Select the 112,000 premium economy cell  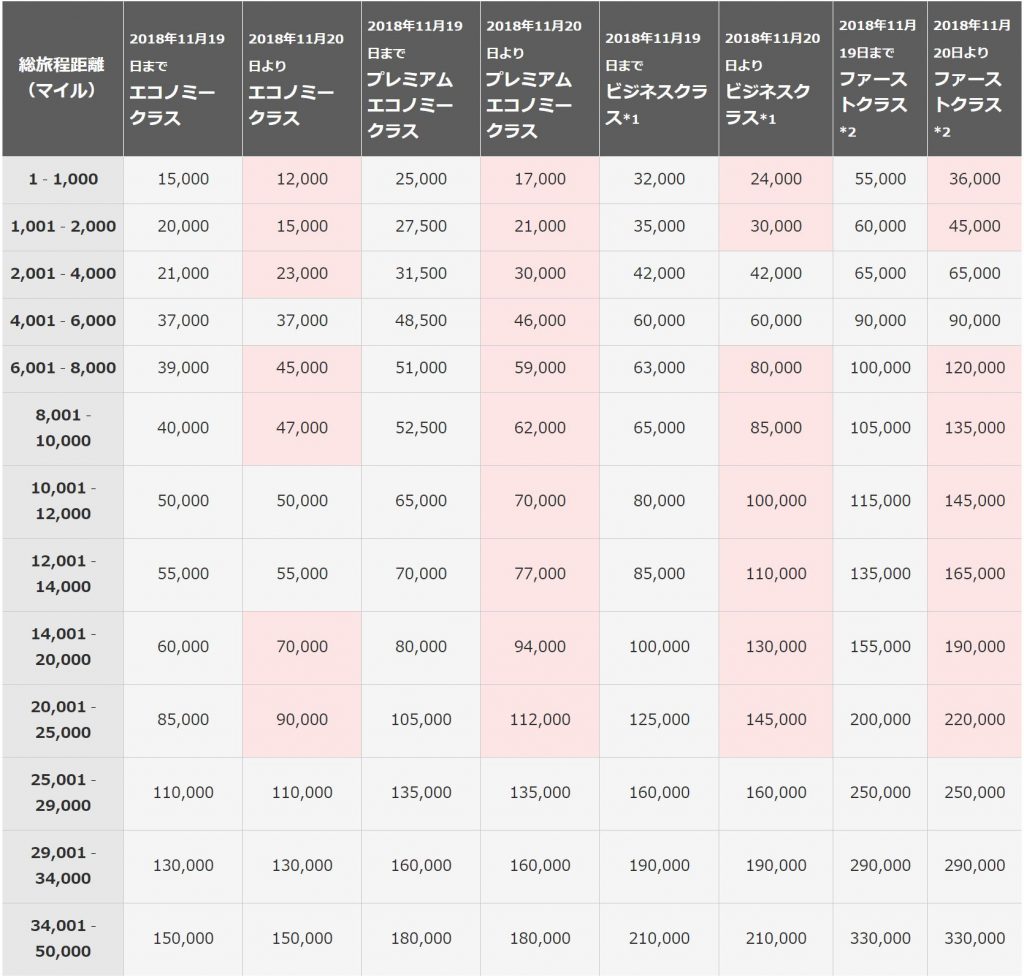click(x=539, y=720)
